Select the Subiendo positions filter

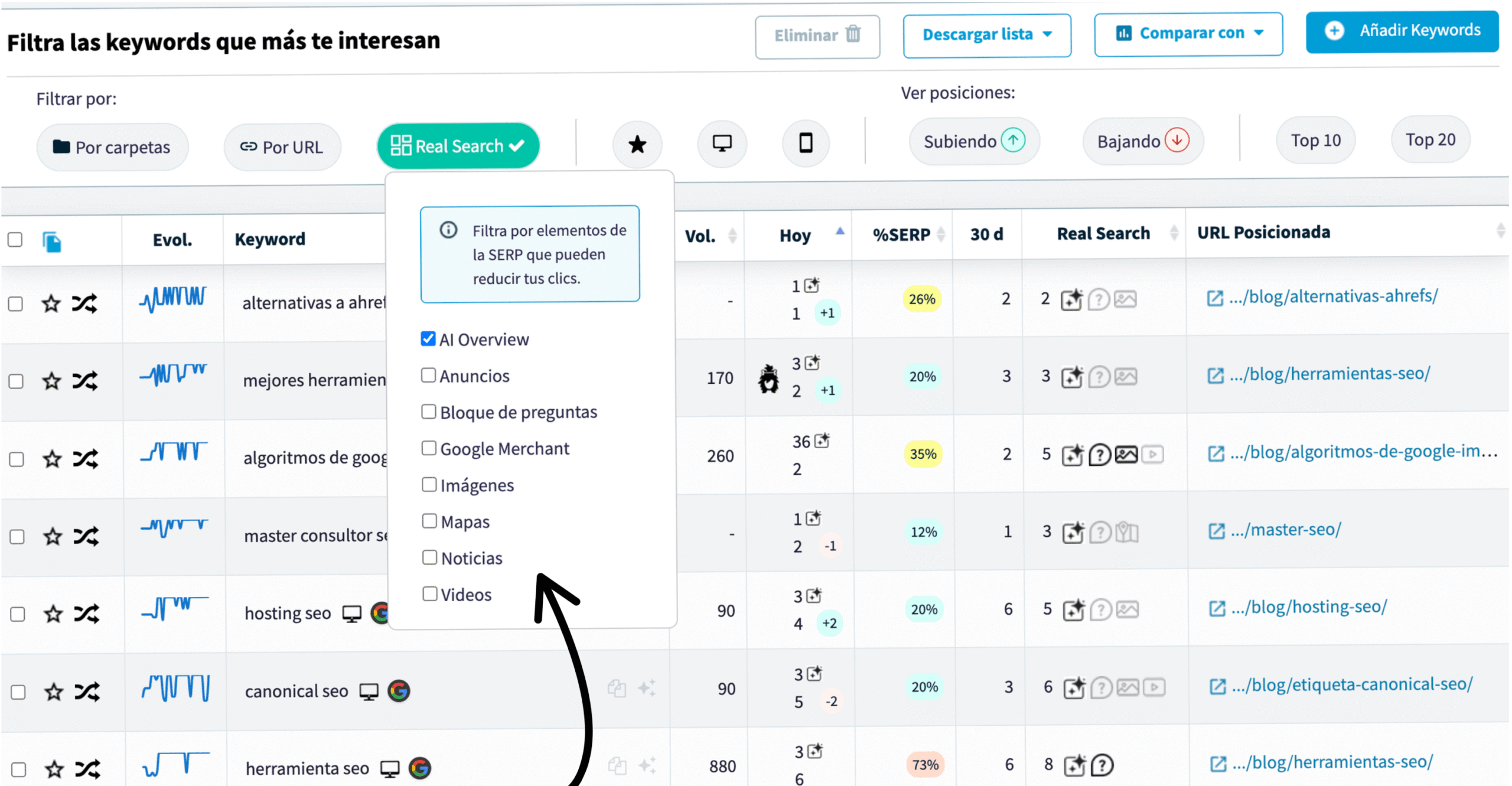pyautogui.click(x=973, y=141)
